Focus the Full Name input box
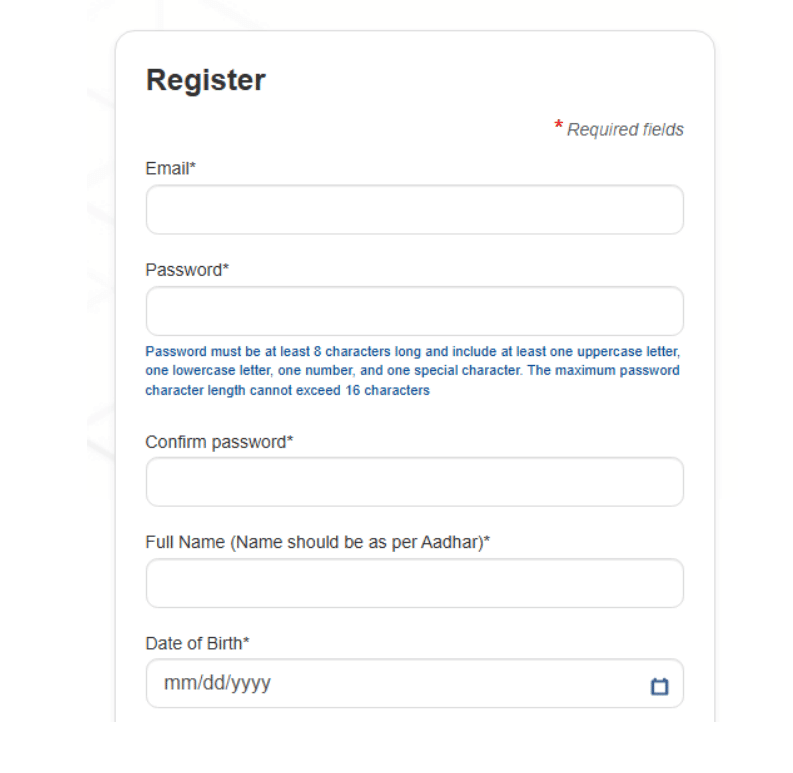 [414, 583]
